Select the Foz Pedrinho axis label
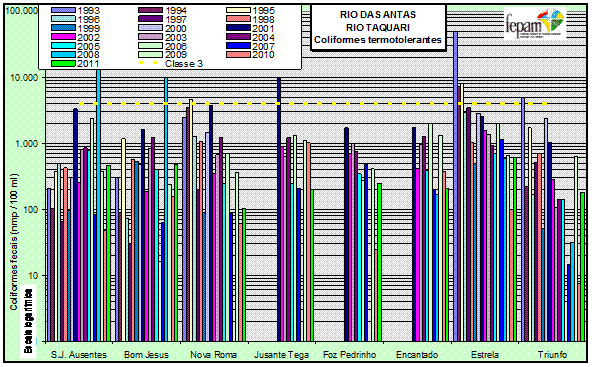 click(350, 355)
